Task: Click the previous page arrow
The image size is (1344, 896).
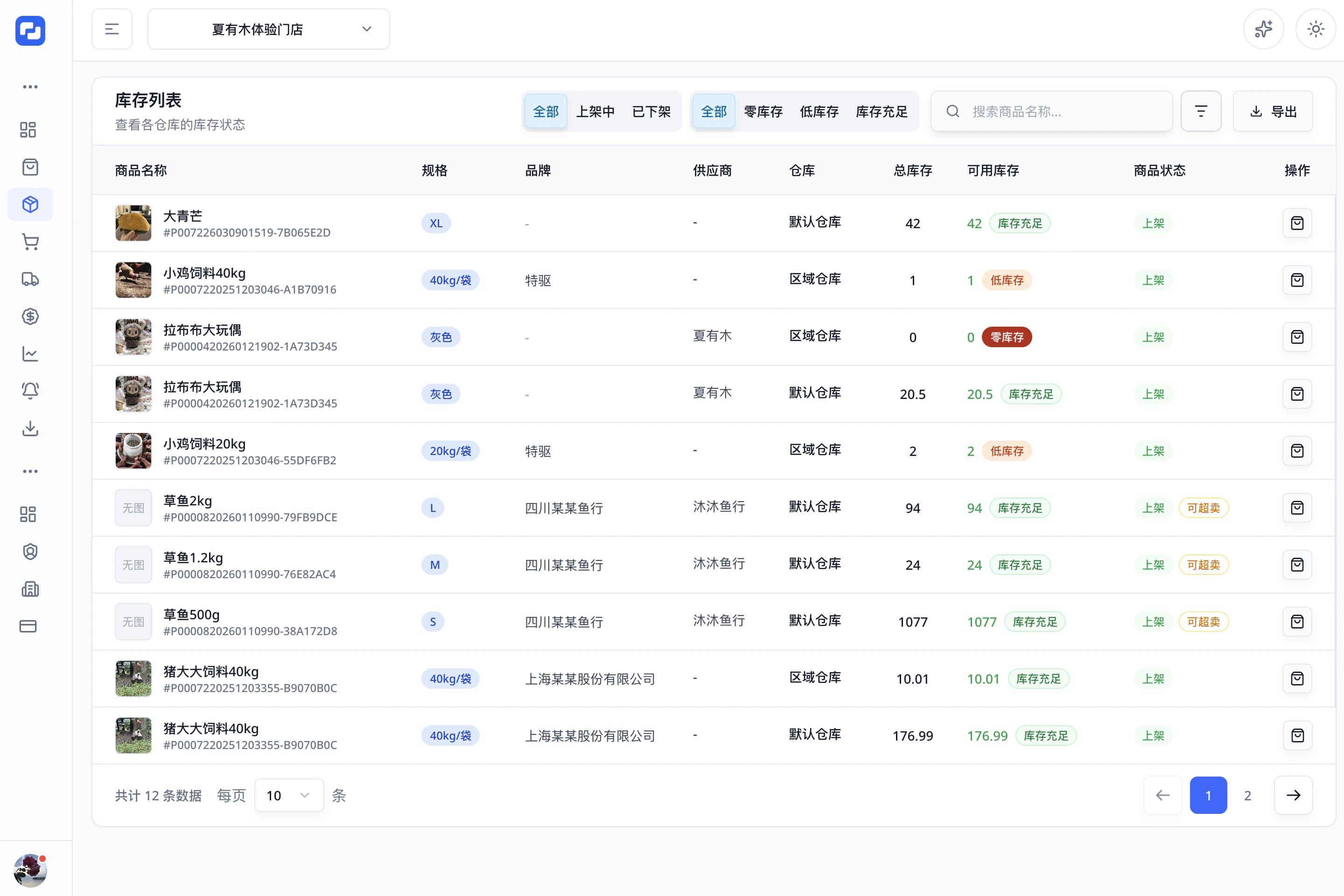Action: (x=1162, y=795)
